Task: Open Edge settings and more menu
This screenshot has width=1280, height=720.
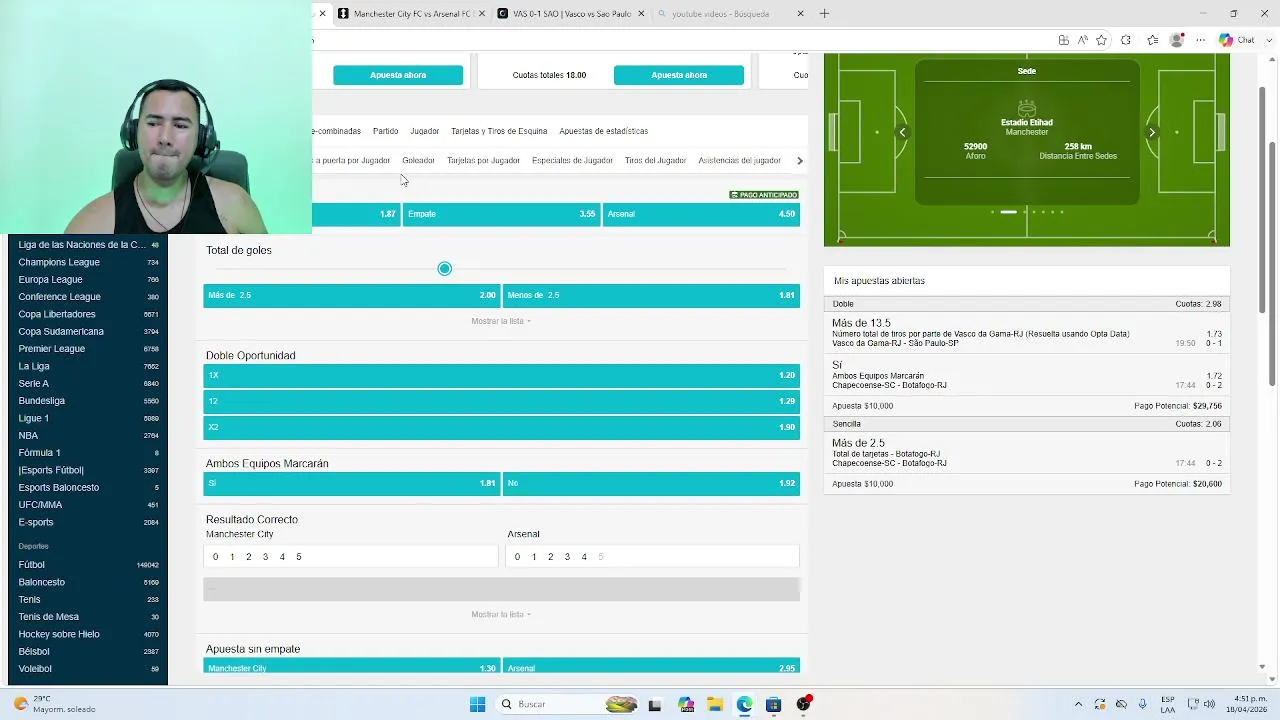Action: [x=1201, y=40]
